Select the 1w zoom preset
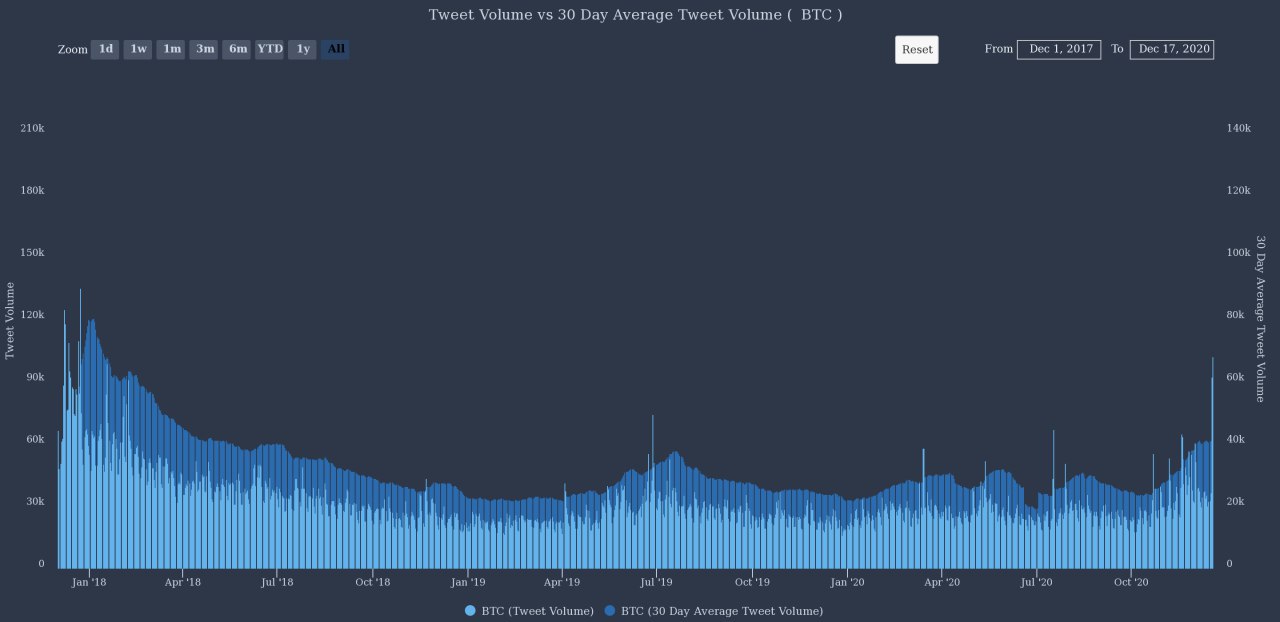This screenshot has width=1280, height=622. (x=138, y=48)
